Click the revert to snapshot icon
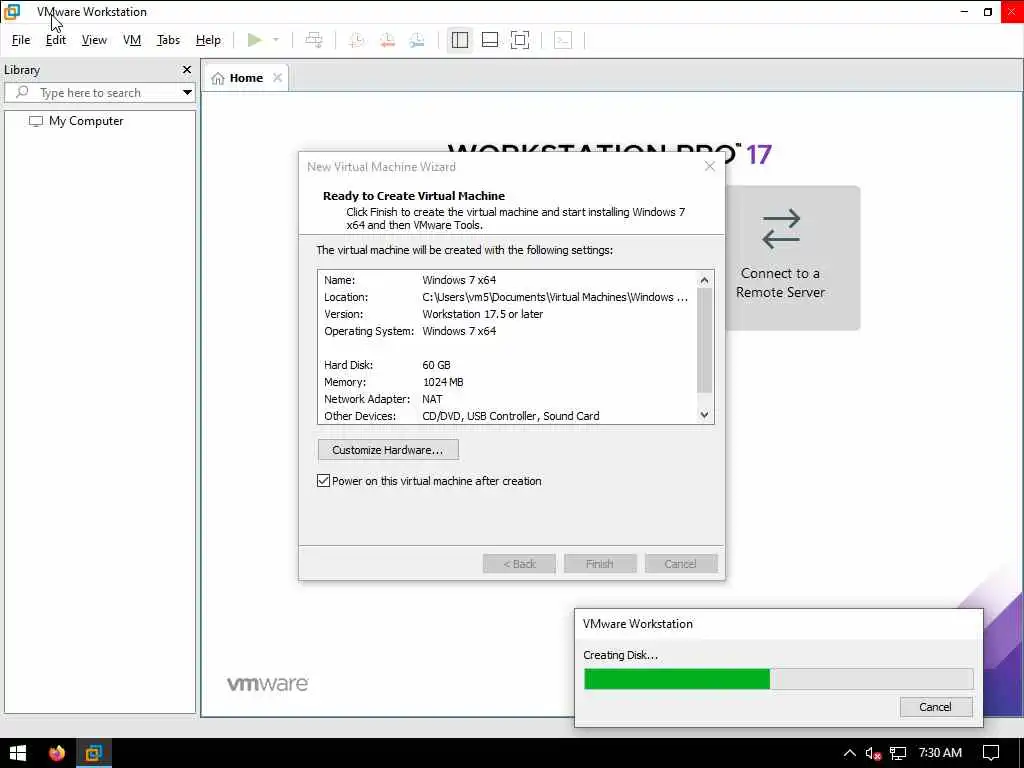Screen dimensions: 1024x768 point(387,40)
